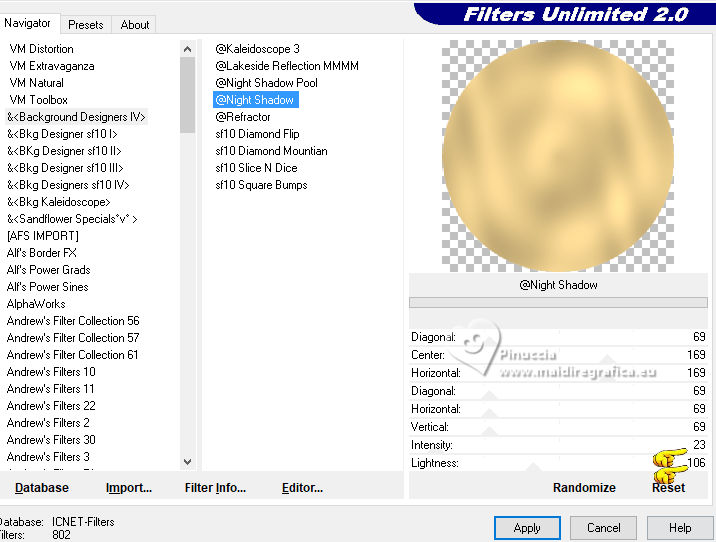Image resolution: width=716 pixels, height=542 pixels.
Task: Switch to the Navigator tab
Action: point(28,23)
